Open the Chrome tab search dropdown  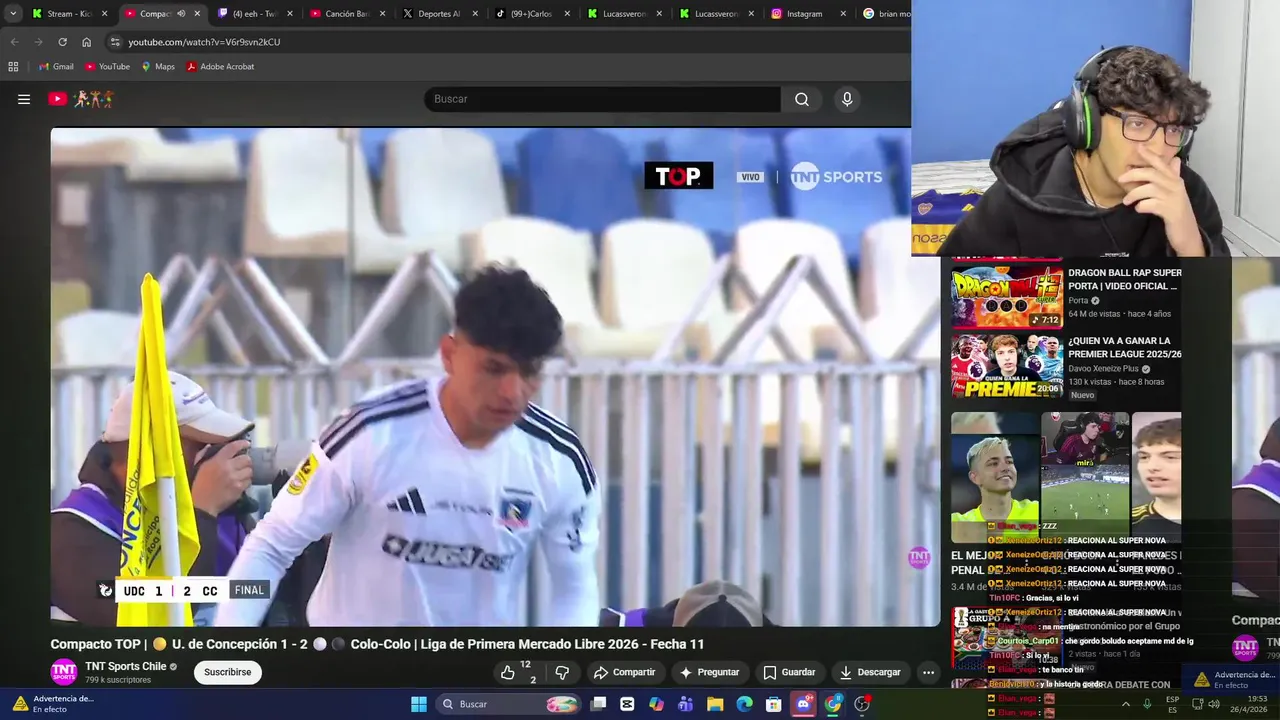[x=13, y=14]
